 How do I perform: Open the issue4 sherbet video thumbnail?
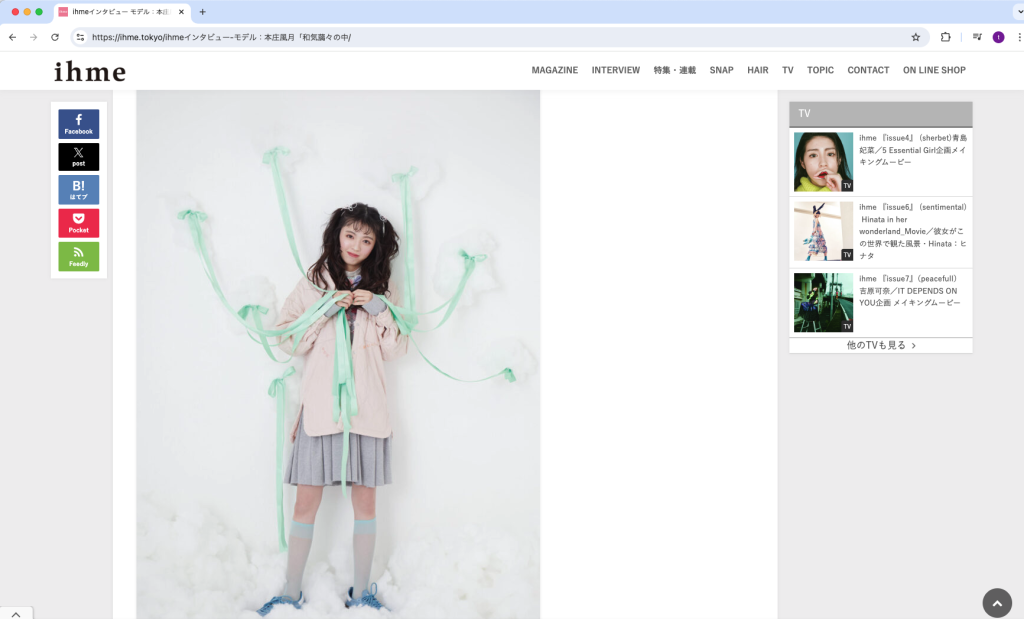823,162
